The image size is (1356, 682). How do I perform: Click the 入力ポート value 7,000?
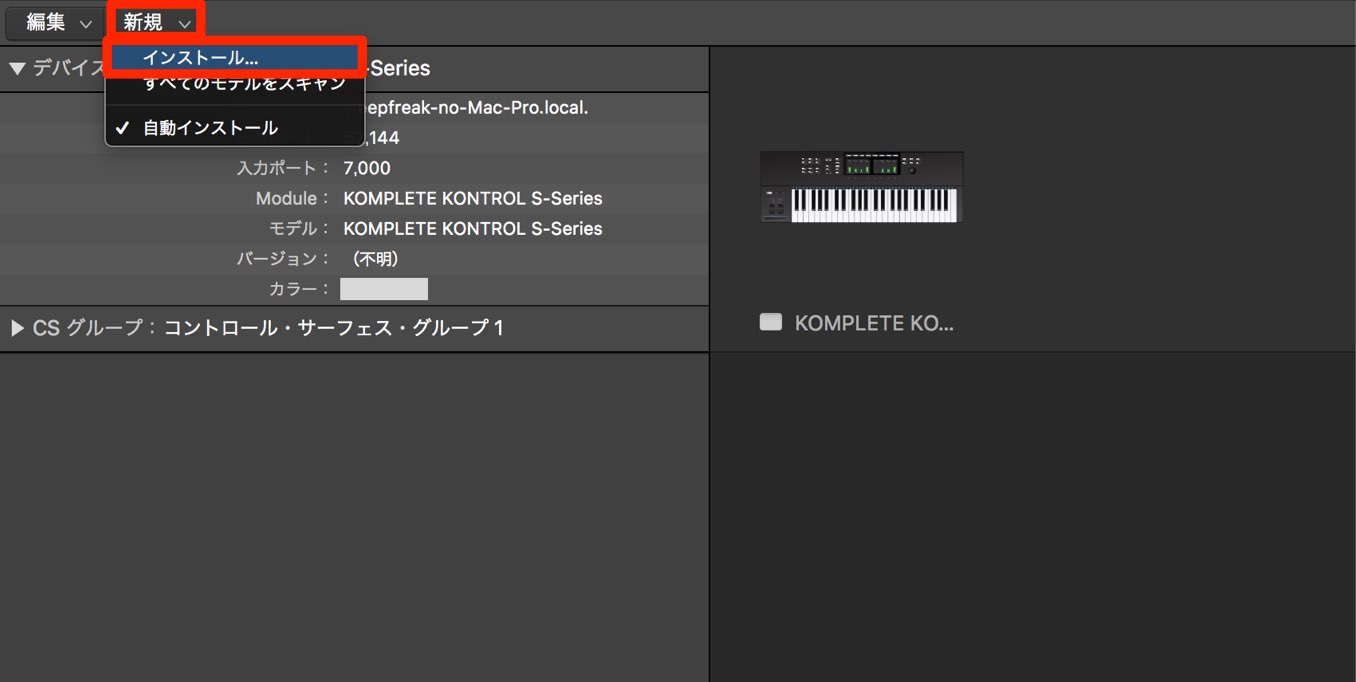[367, 168]
